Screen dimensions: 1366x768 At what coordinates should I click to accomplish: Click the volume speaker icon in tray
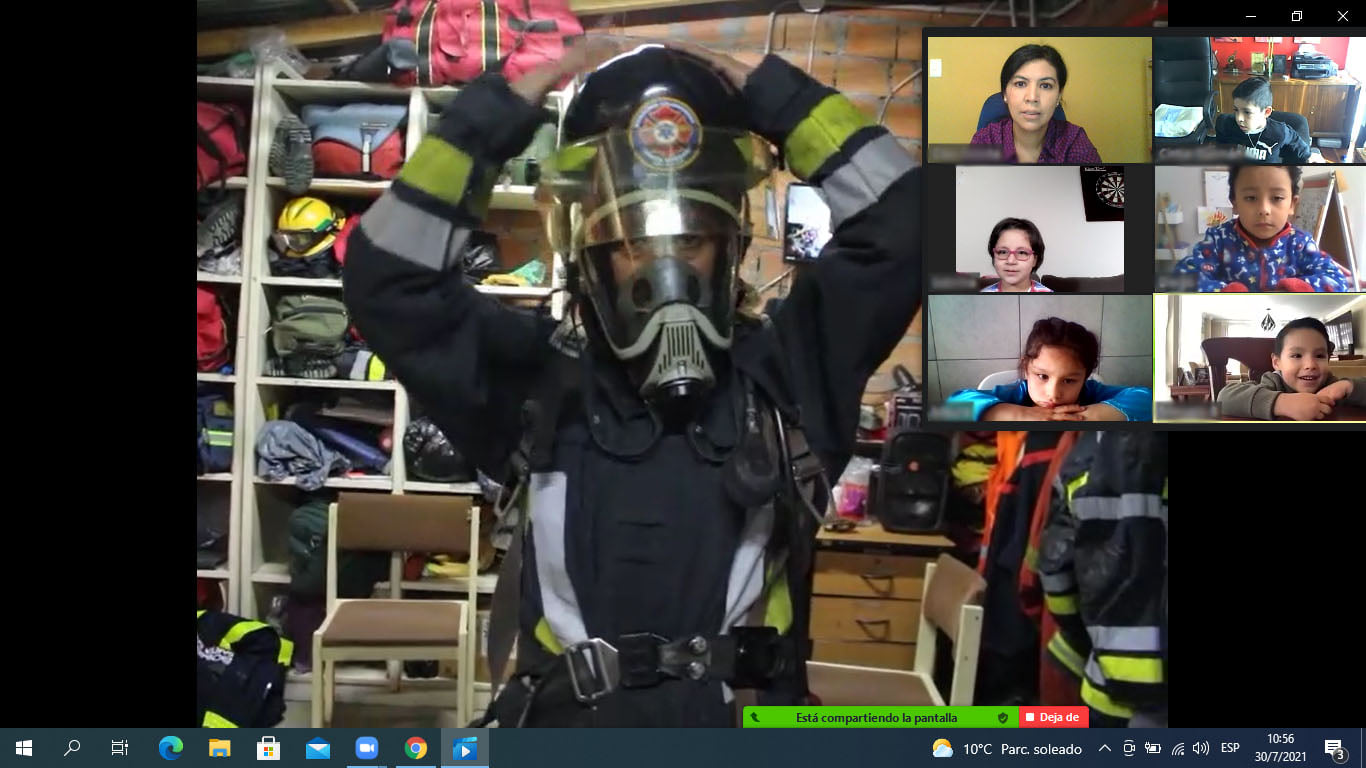click(x=1201, y=748)
